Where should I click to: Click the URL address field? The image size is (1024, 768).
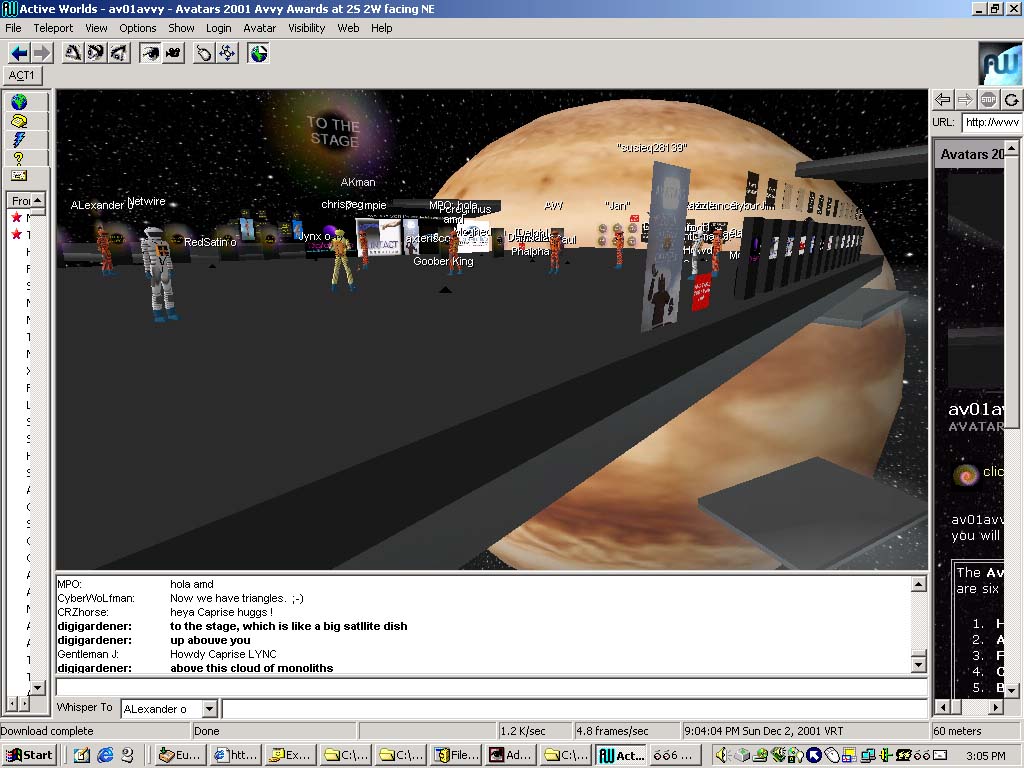(x=991, y=122)
